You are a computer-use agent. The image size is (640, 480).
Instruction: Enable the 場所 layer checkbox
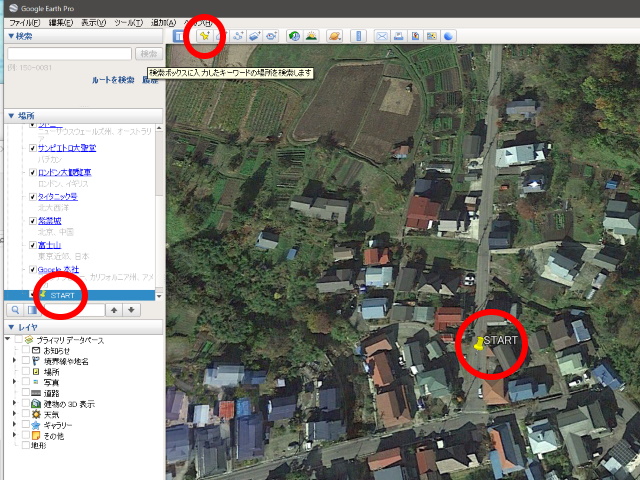tap(26, 371)
